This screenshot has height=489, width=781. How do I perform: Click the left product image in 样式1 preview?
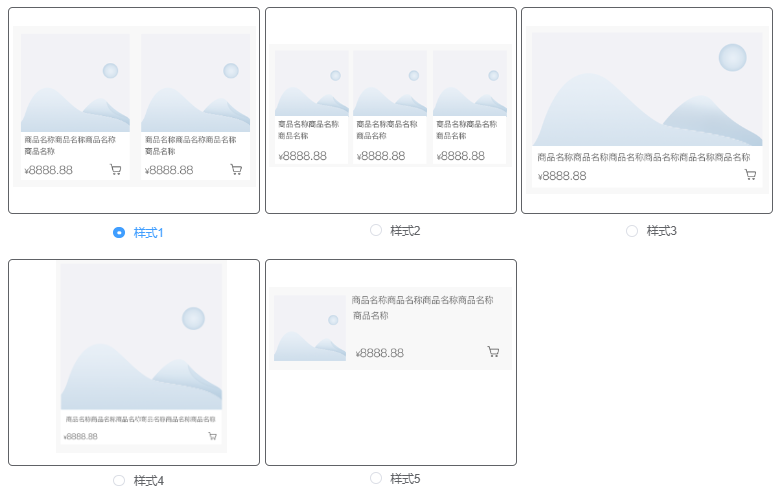(75, 83)
